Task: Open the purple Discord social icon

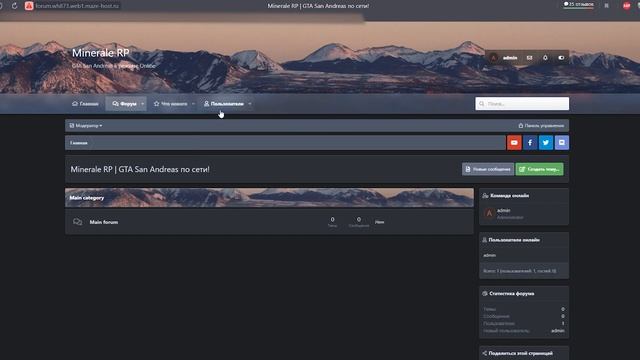Action: point(562,142)
